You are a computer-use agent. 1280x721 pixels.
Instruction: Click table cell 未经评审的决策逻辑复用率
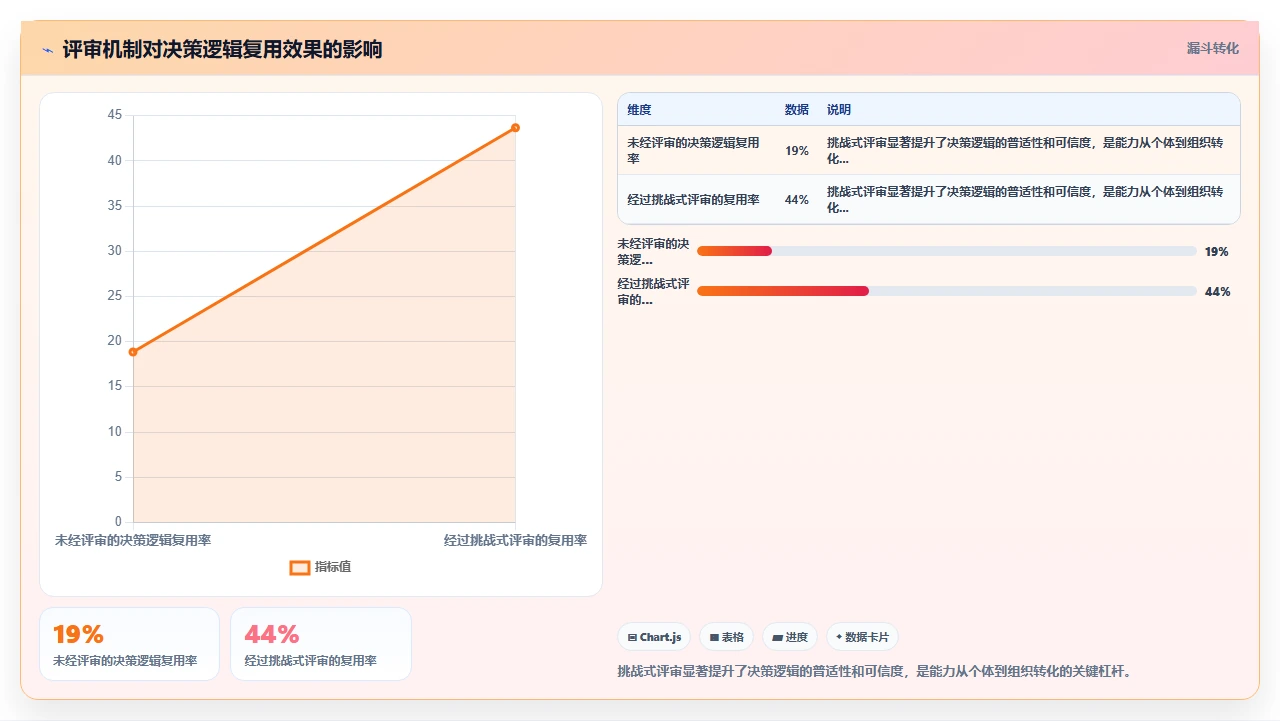694,151
